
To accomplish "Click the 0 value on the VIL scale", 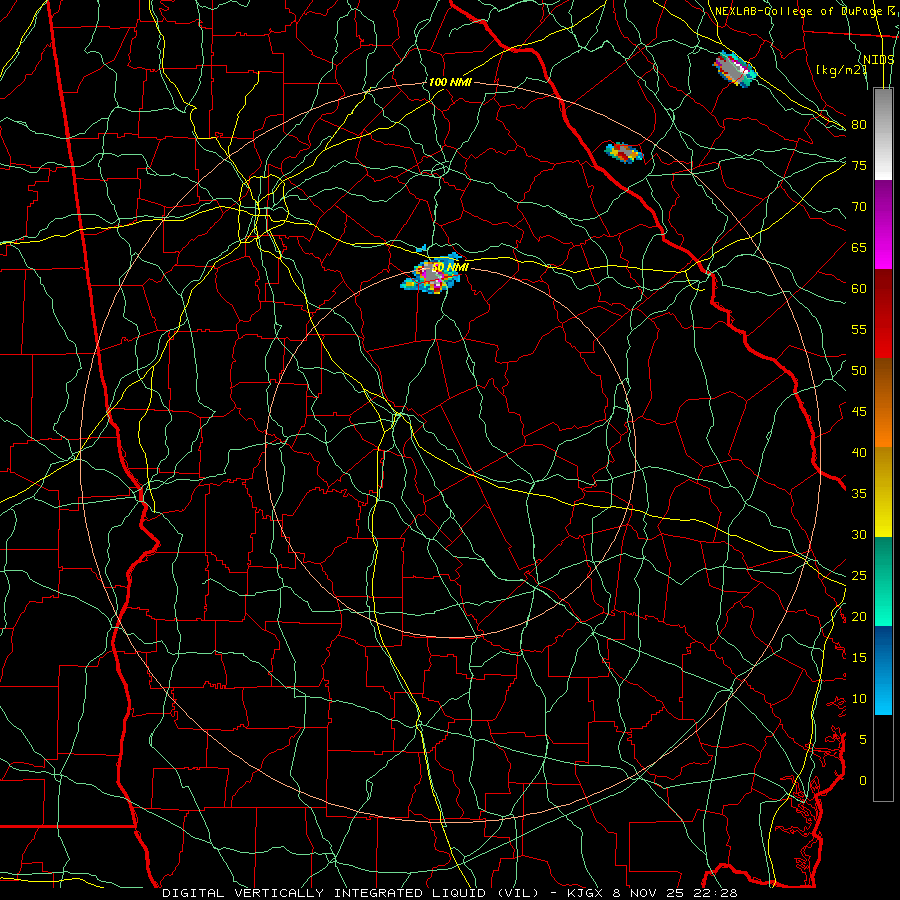I will (863, 781).
